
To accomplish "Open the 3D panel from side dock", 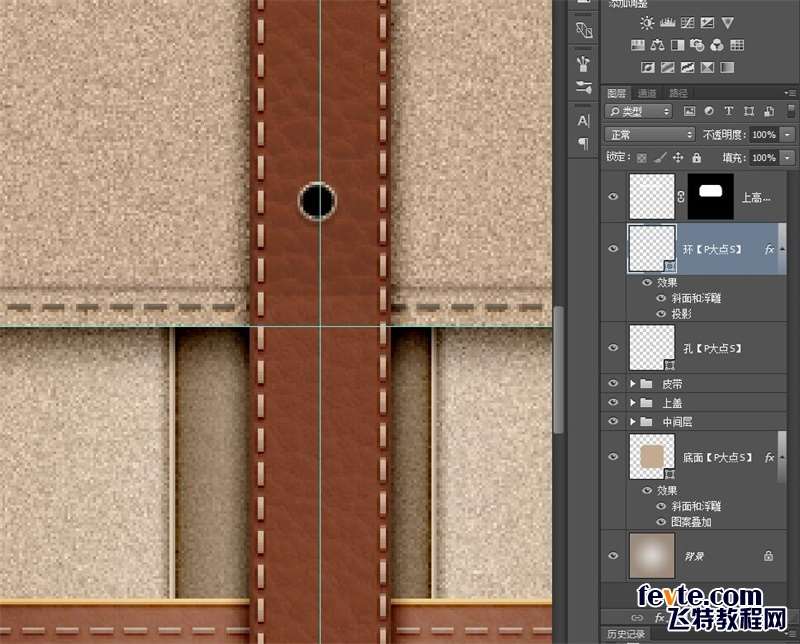I will (x=584, y=30).
